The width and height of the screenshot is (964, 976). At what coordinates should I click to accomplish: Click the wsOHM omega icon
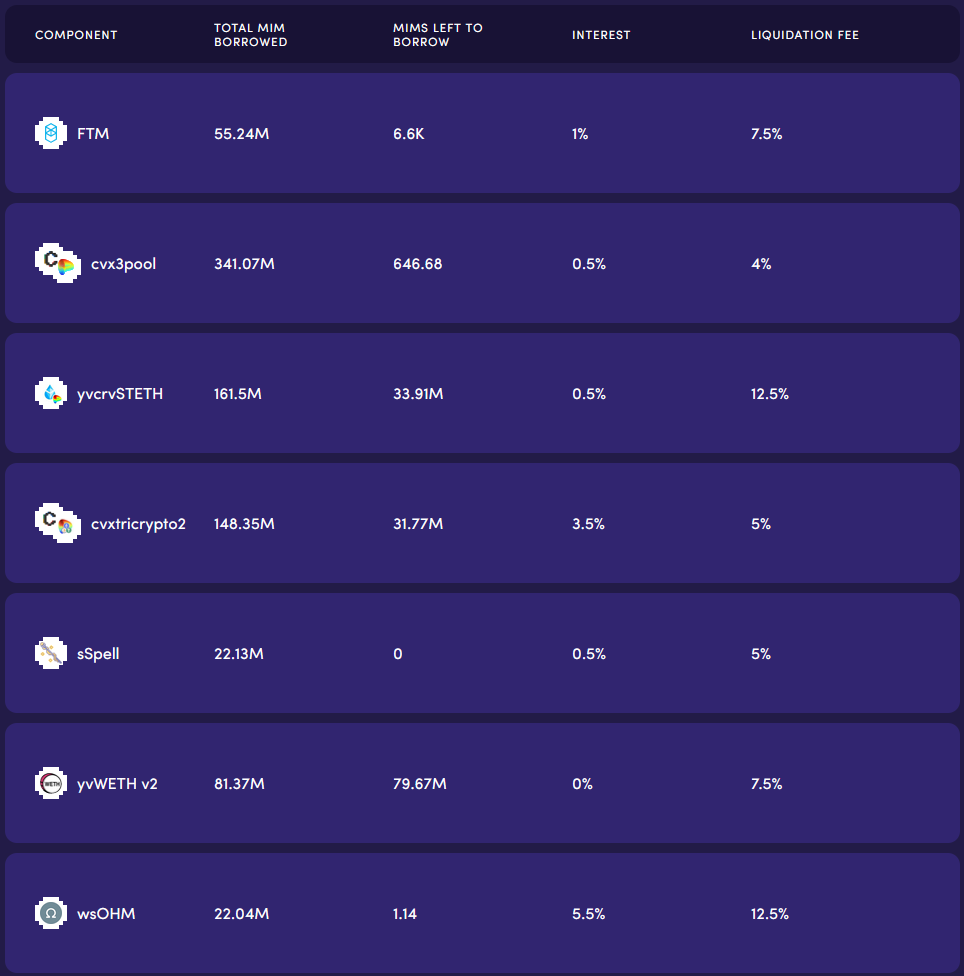50,913
